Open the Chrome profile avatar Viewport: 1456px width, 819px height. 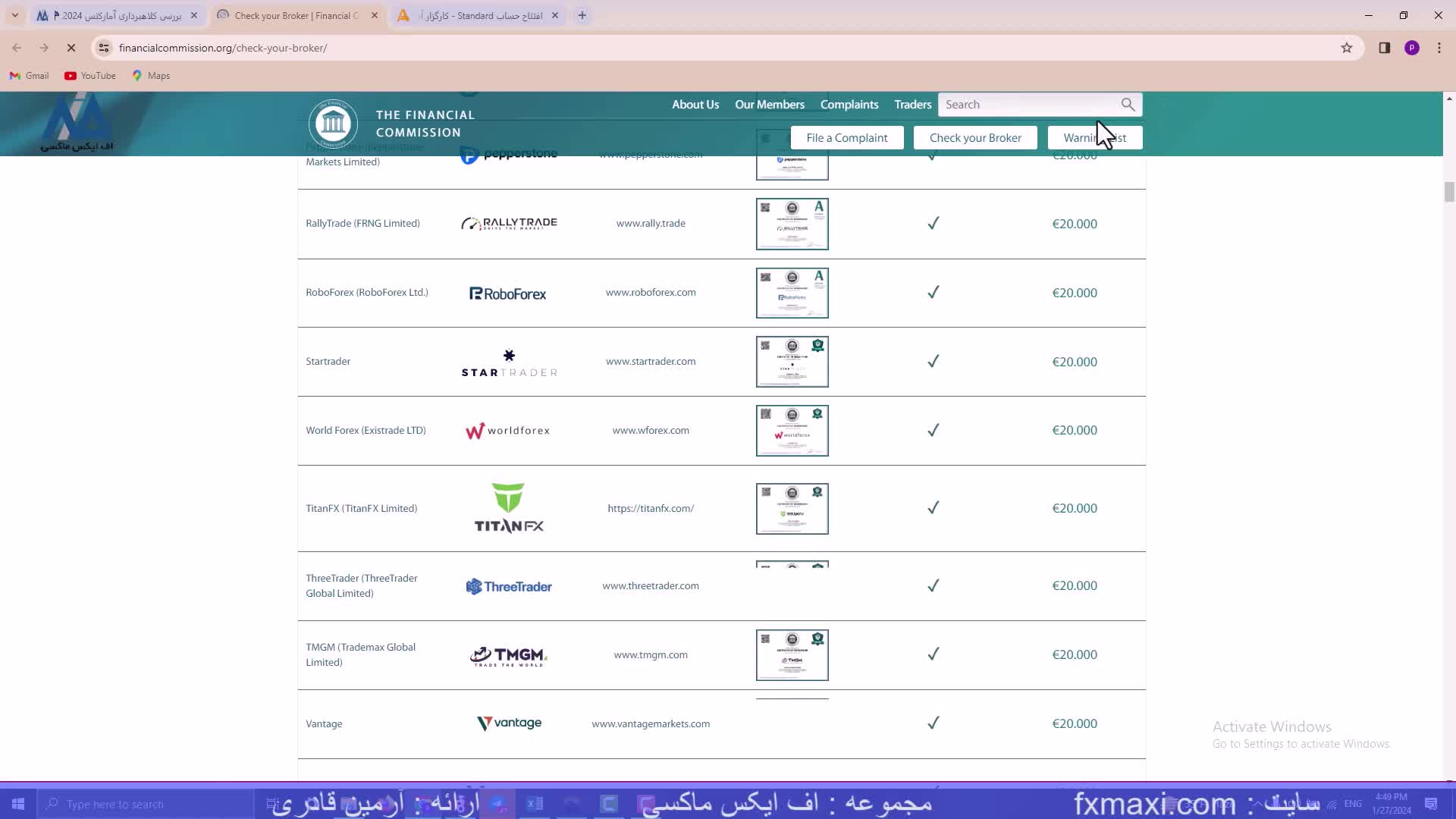coord(1411,48)
